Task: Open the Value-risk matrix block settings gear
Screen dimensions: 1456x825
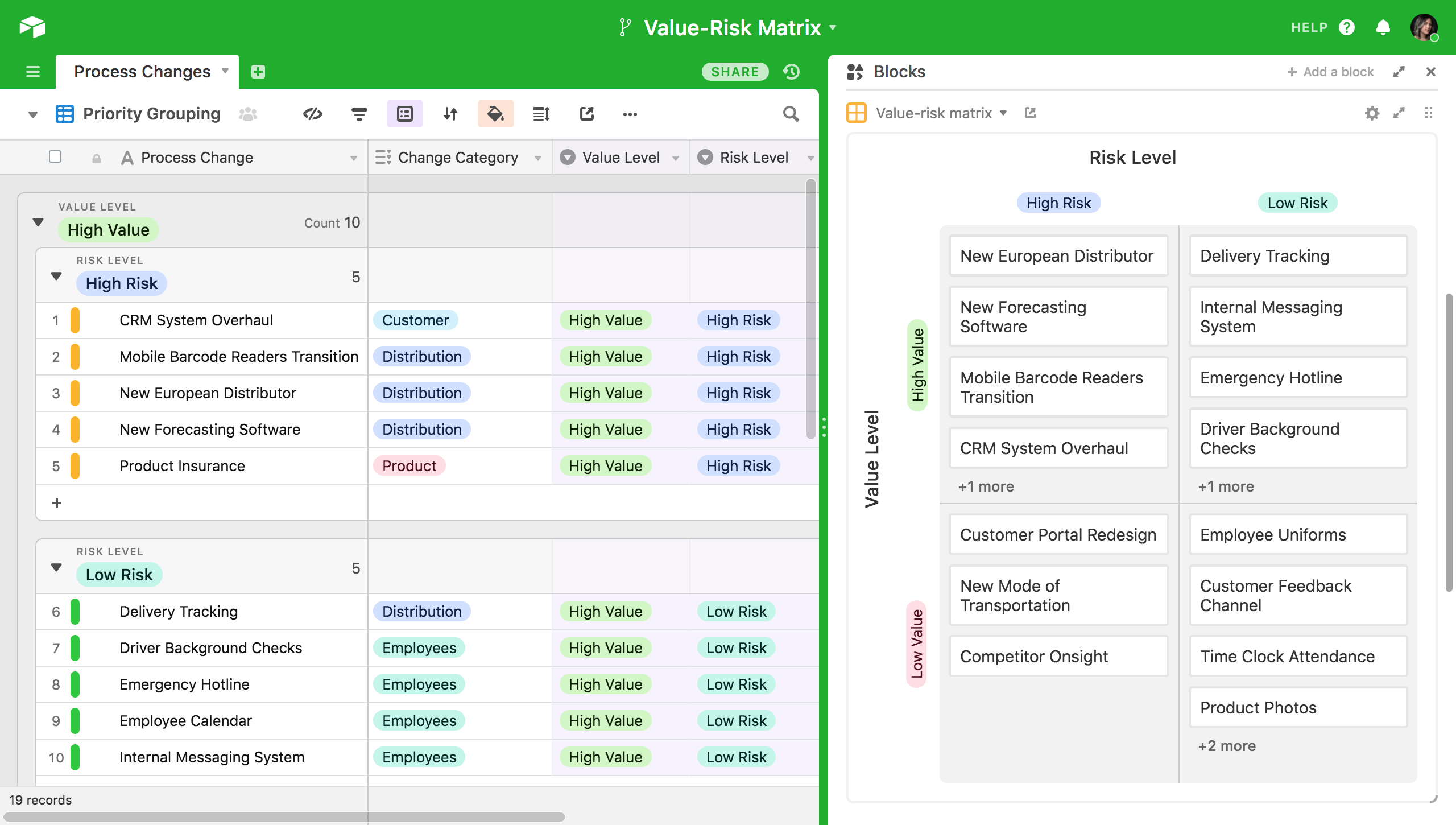Action: (1372, 113)
